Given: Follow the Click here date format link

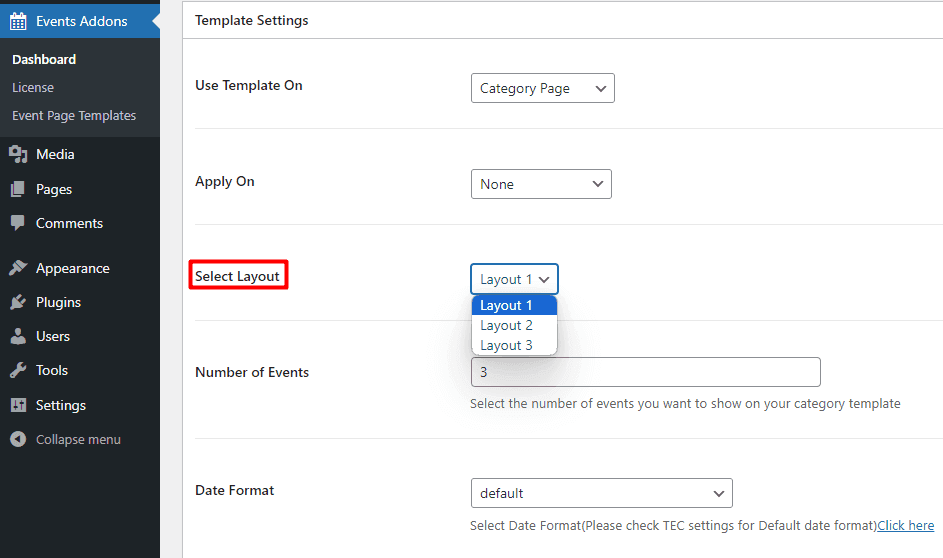Looking at the screenshot, I should click(x=905, y=525).
